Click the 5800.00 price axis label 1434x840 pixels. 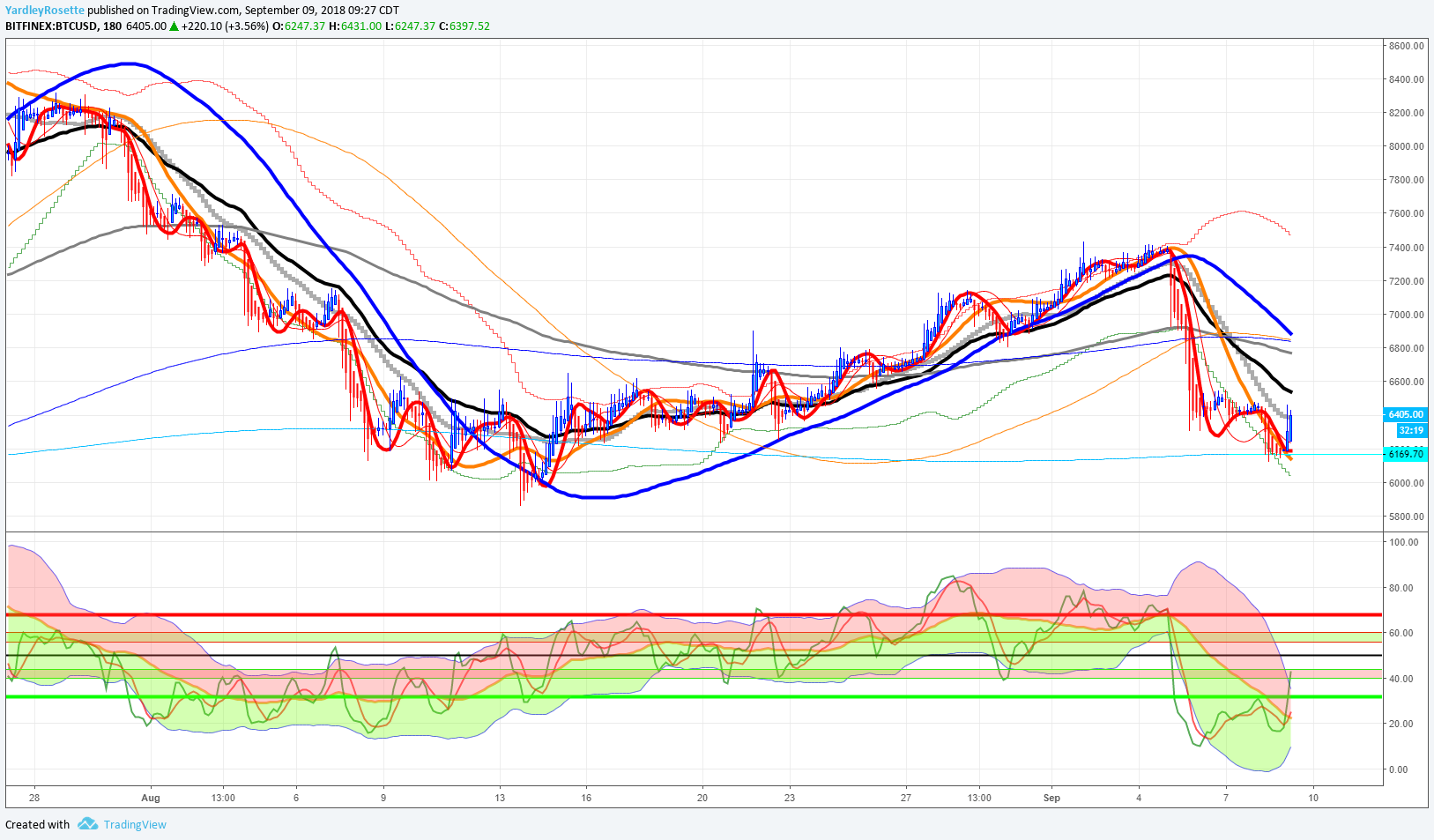[x=1406, y=517]
